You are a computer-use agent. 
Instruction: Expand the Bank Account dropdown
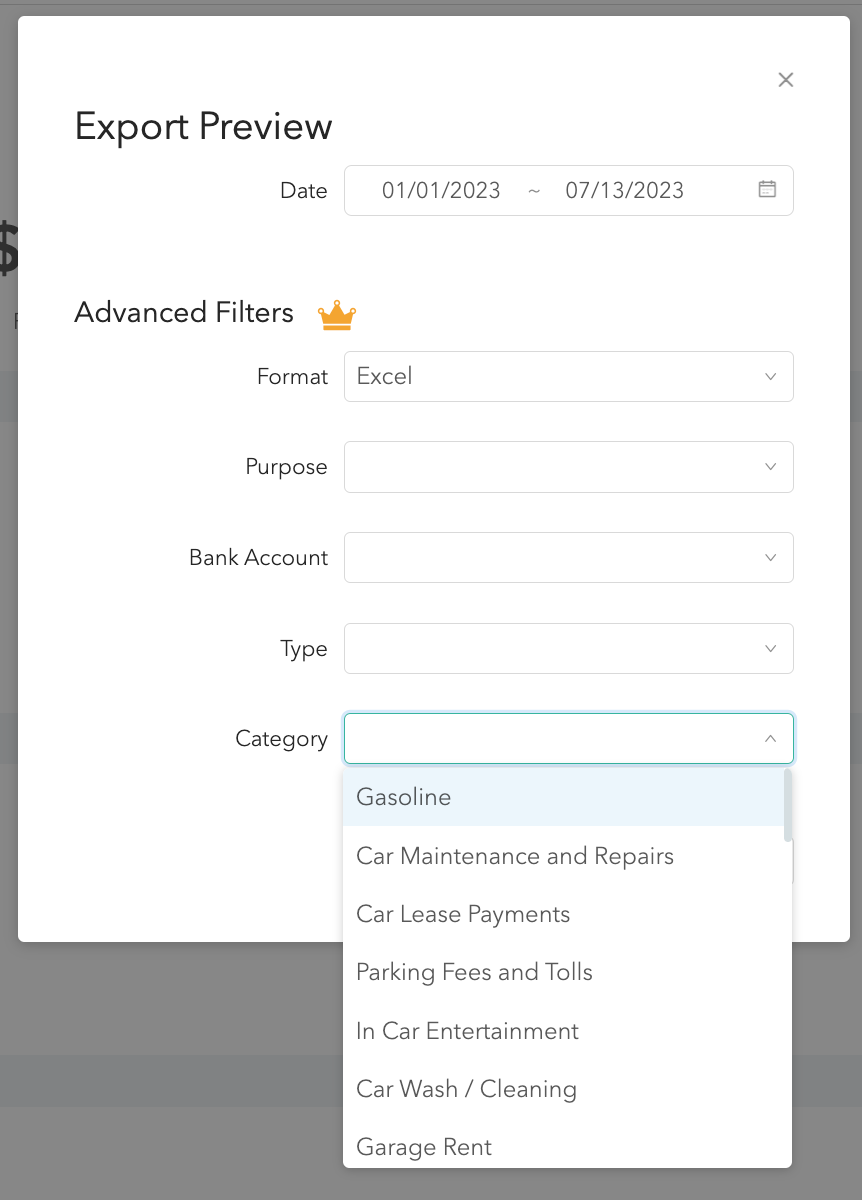click(569, 557)
